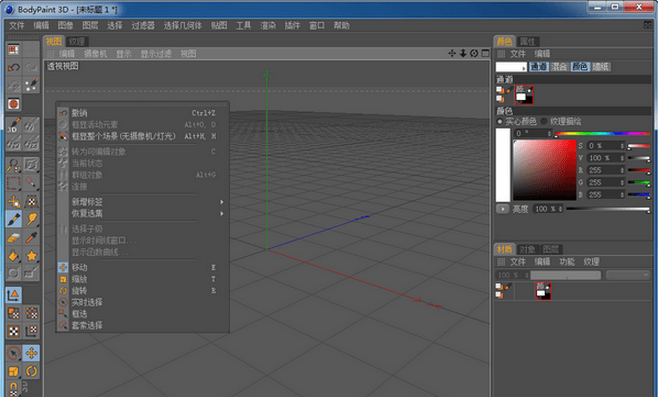This screenshot has width=658, height=397.
Task: Select the magic wand tool
Action: click(31, 183)
